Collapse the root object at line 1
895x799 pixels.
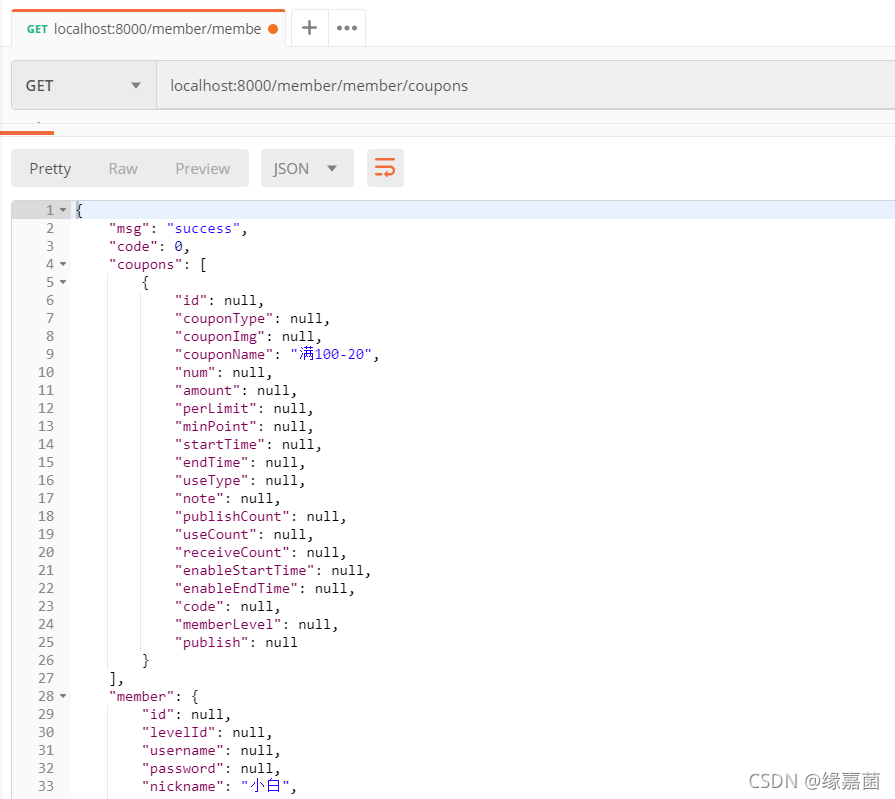63,210
